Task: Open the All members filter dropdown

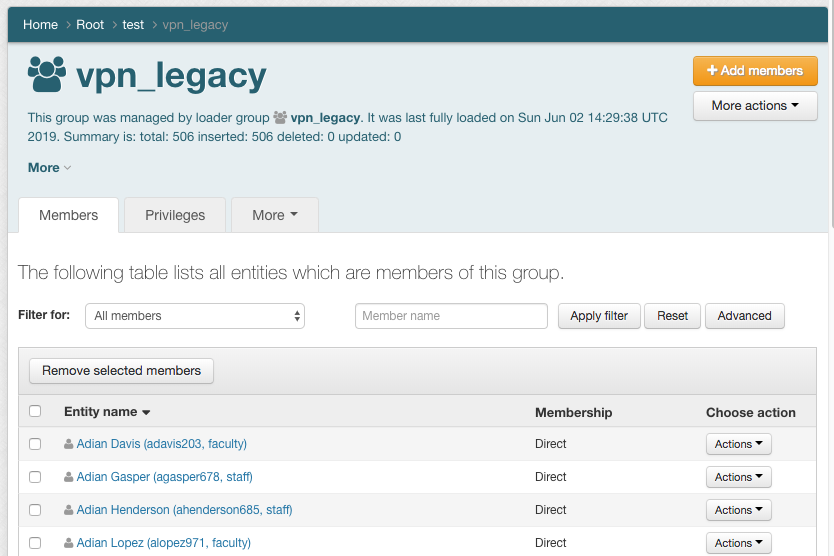Action: point(195,316)
